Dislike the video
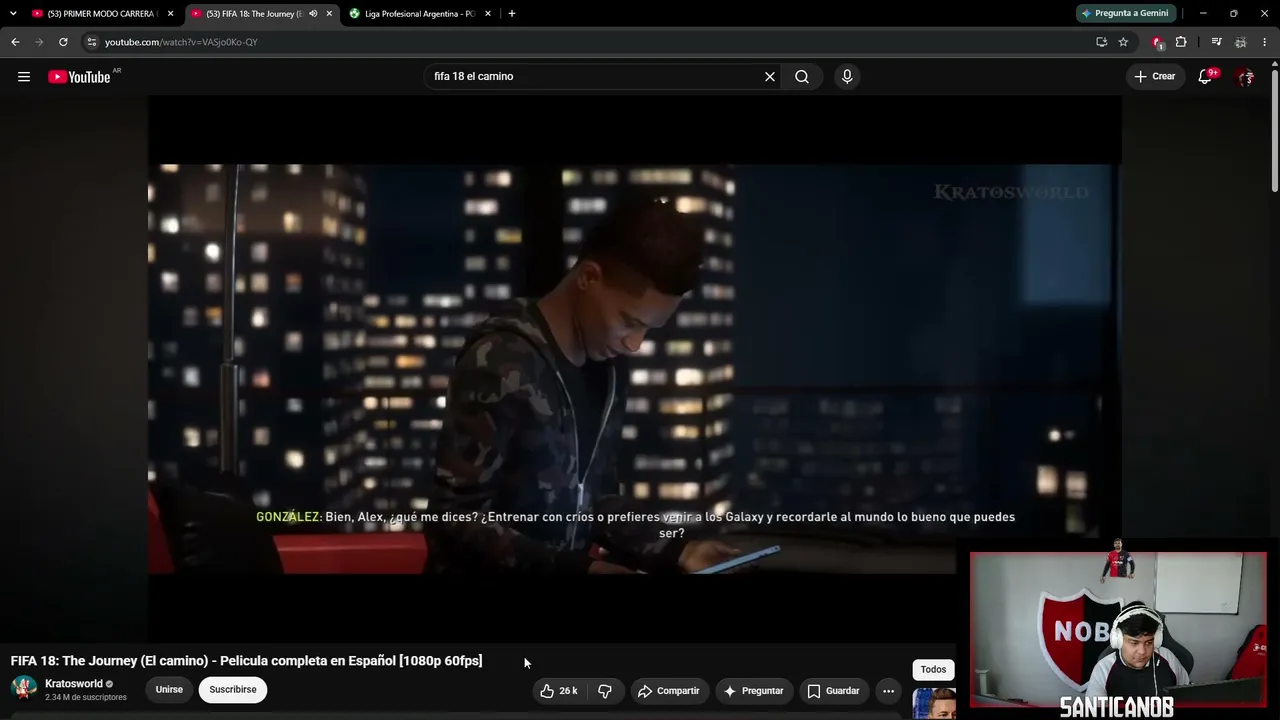Screen dimensions: 1280x720 (x=605, y=691)
